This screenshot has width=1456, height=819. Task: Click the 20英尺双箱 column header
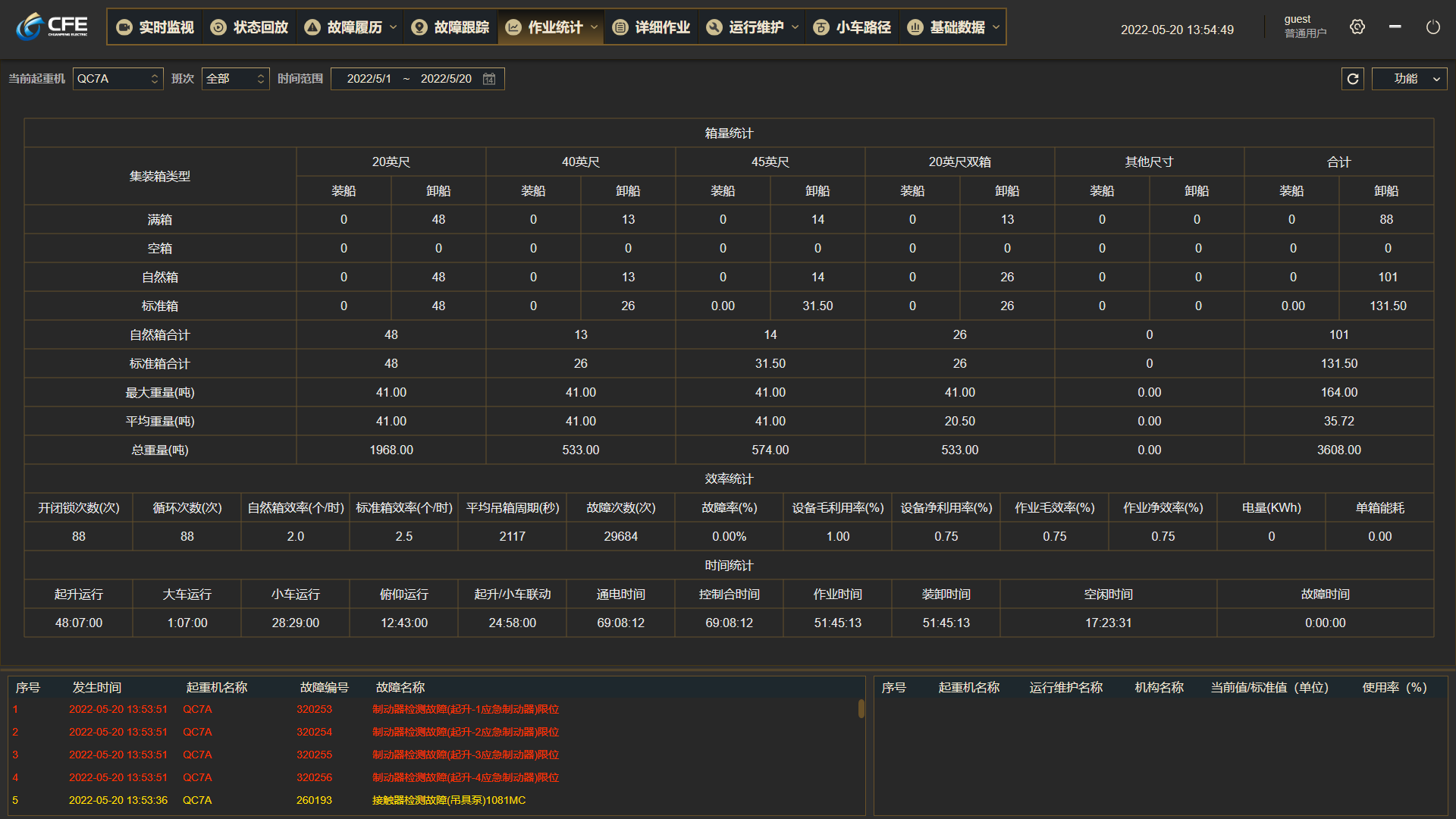tap(959, 162)
